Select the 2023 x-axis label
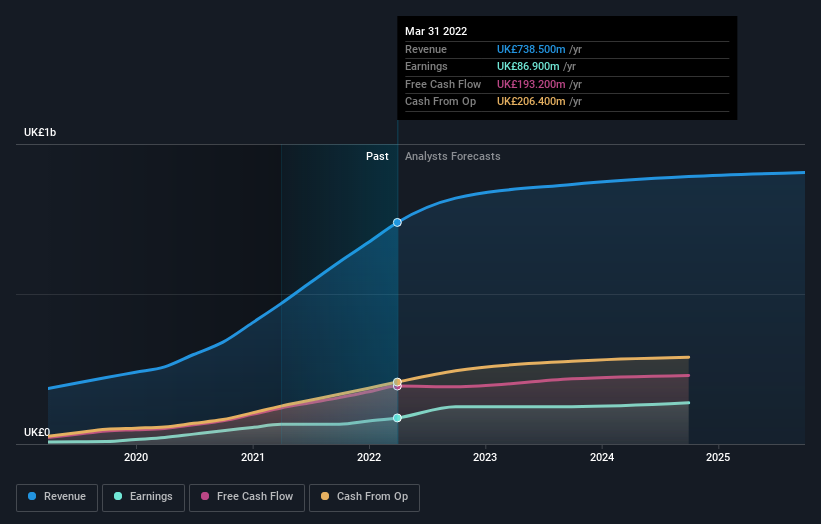This screenshot has width=821, height=524. [485, 458]
